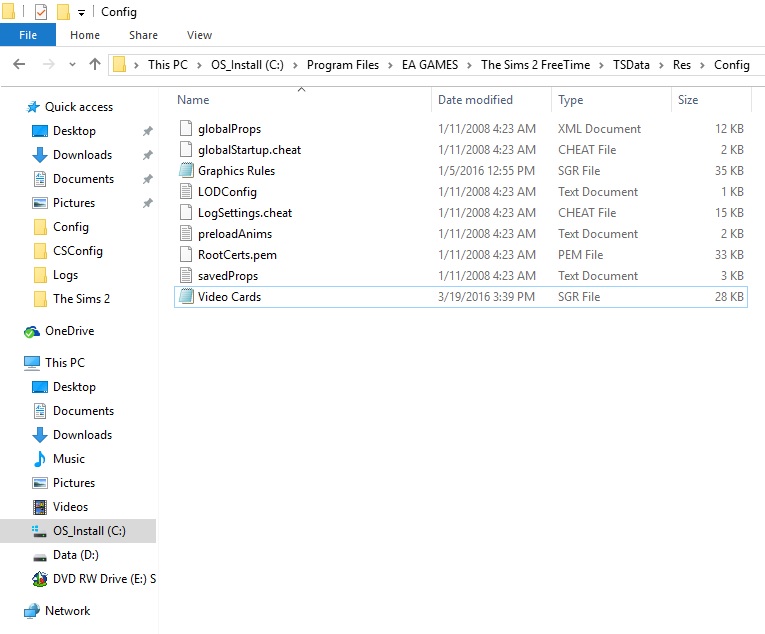Sort files by Date modified column
The width and height of the screenshot is (765, 634).
click(475, 100)
